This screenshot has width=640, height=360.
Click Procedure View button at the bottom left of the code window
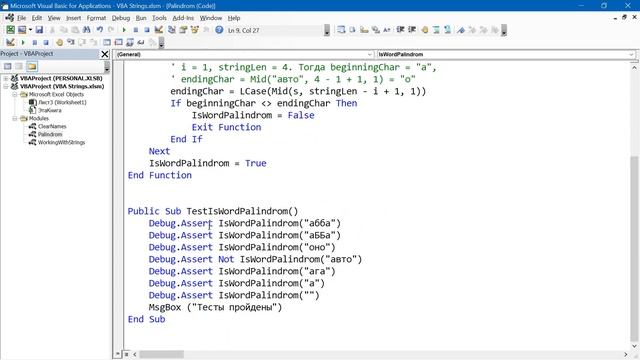pyautogui.click(x=118, y=354)
